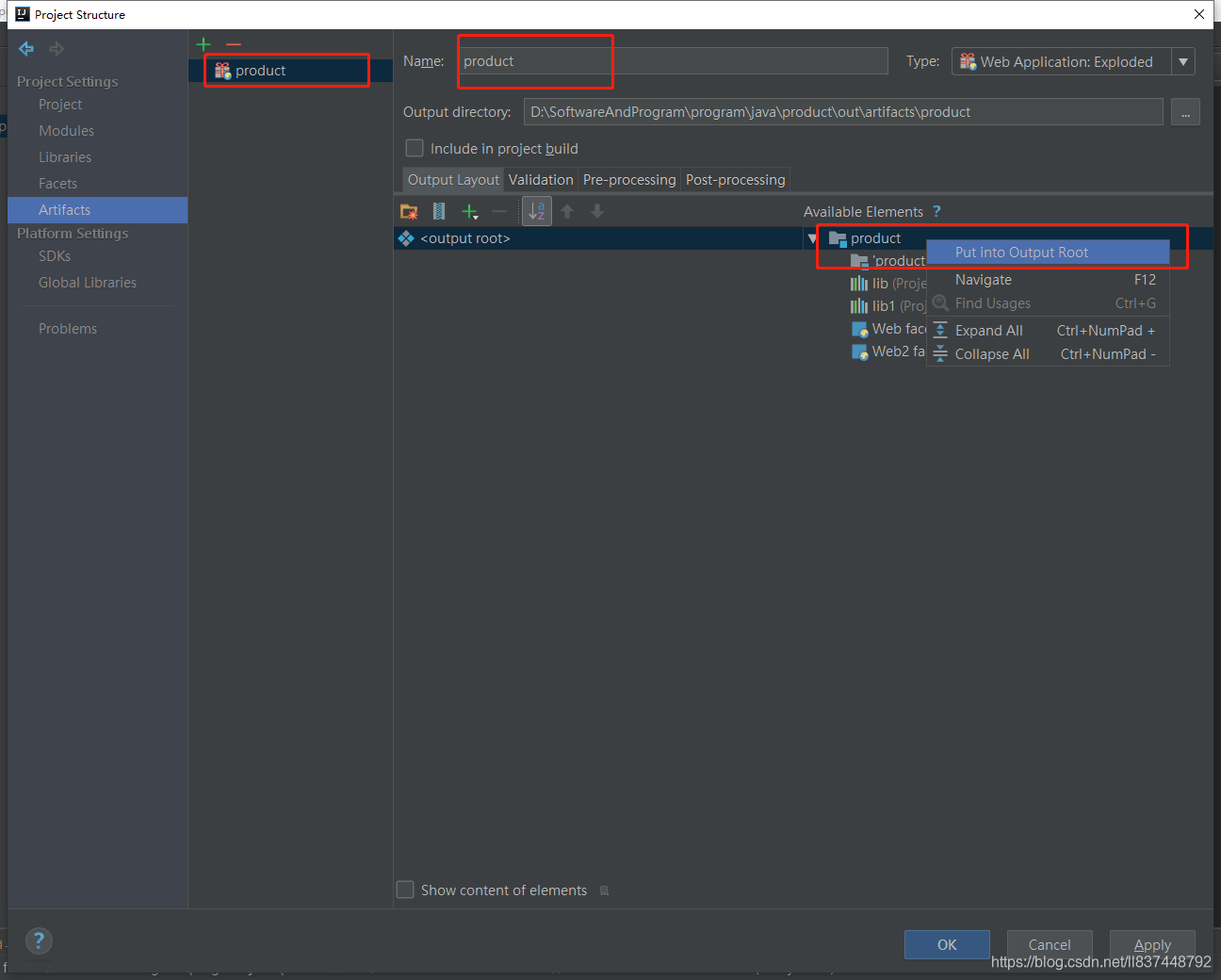1221x980 pixels.
Task: Open the add copy-of dropdown (green plus)
Action: (470, 211)
